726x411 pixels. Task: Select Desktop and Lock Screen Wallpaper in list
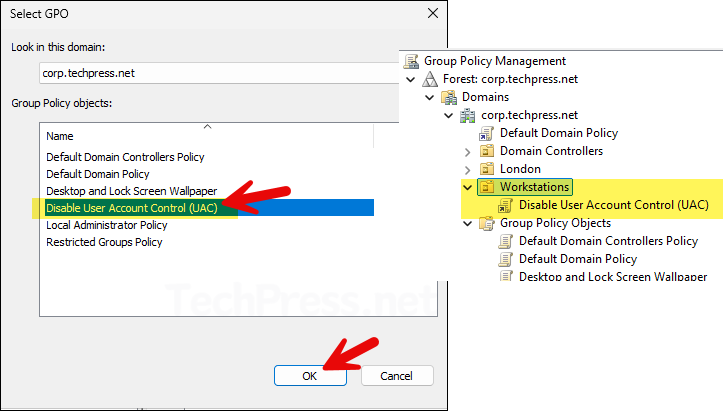click(x=131, y=191)
